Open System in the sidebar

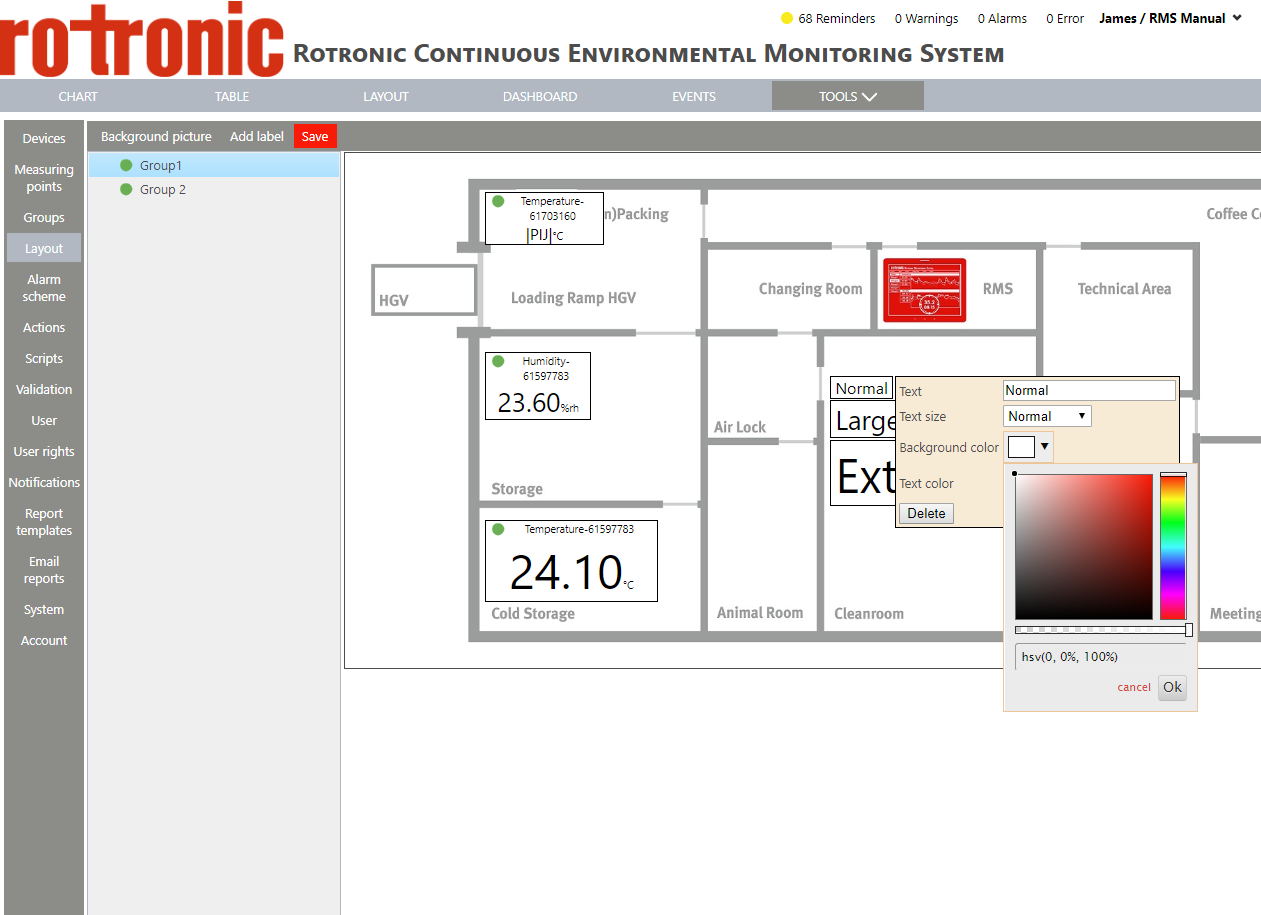[x=44, y=609]
